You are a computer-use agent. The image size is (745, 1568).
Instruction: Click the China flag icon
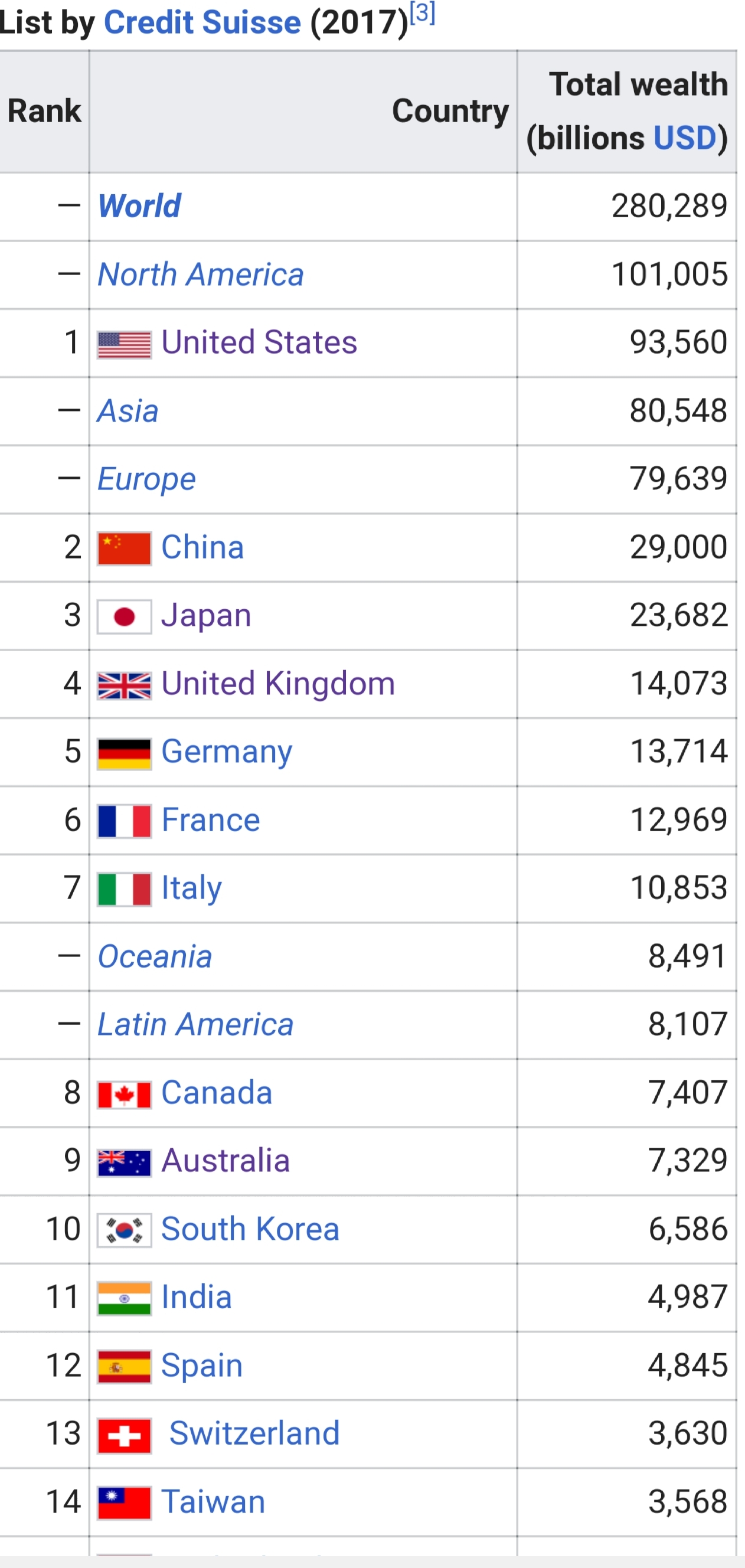(x=124, y=548)
